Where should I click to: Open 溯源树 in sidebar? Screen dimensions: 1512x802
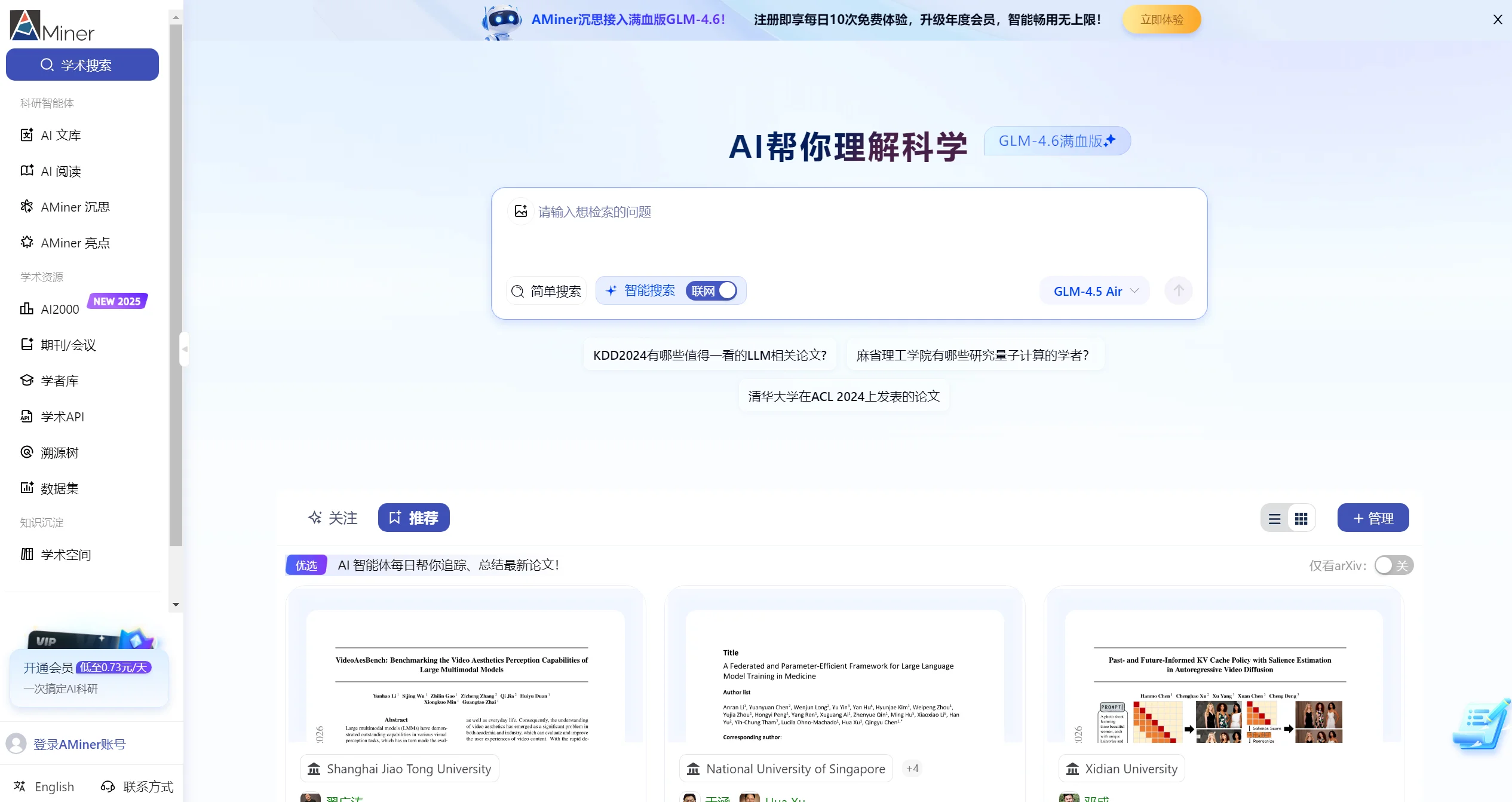click(59, 452)
